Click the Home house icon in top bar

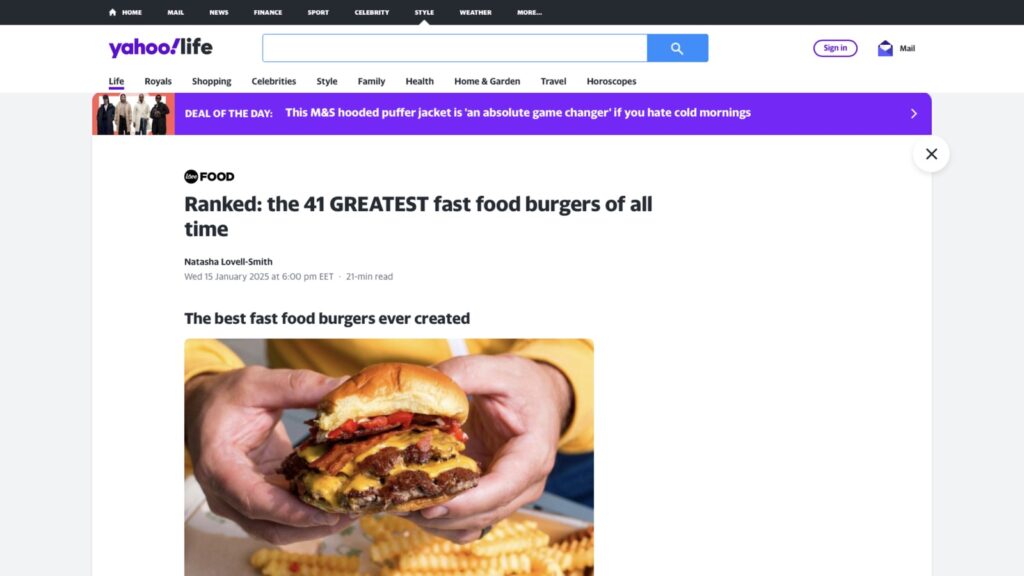pos(112,12)
